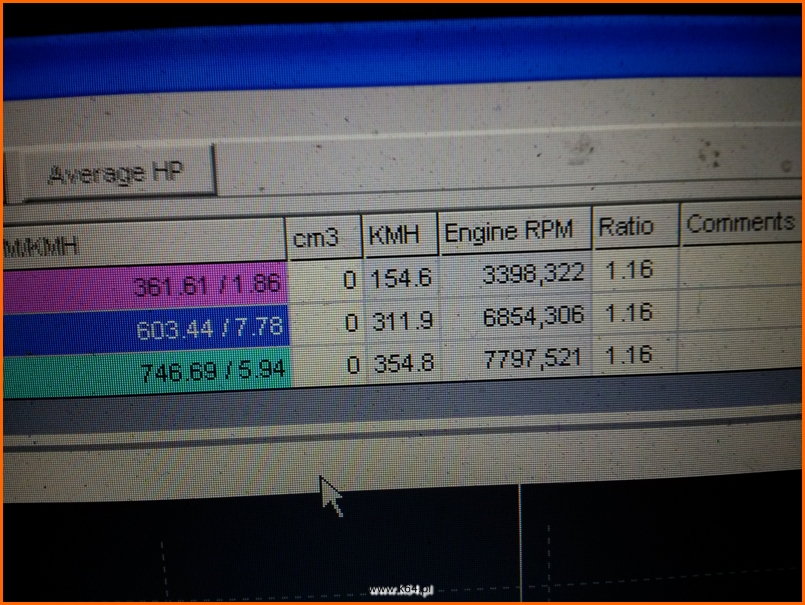Click the Comments cell in the 6854,306 row
This screenshot has height=605, width=805.
(x=740, y=308)
